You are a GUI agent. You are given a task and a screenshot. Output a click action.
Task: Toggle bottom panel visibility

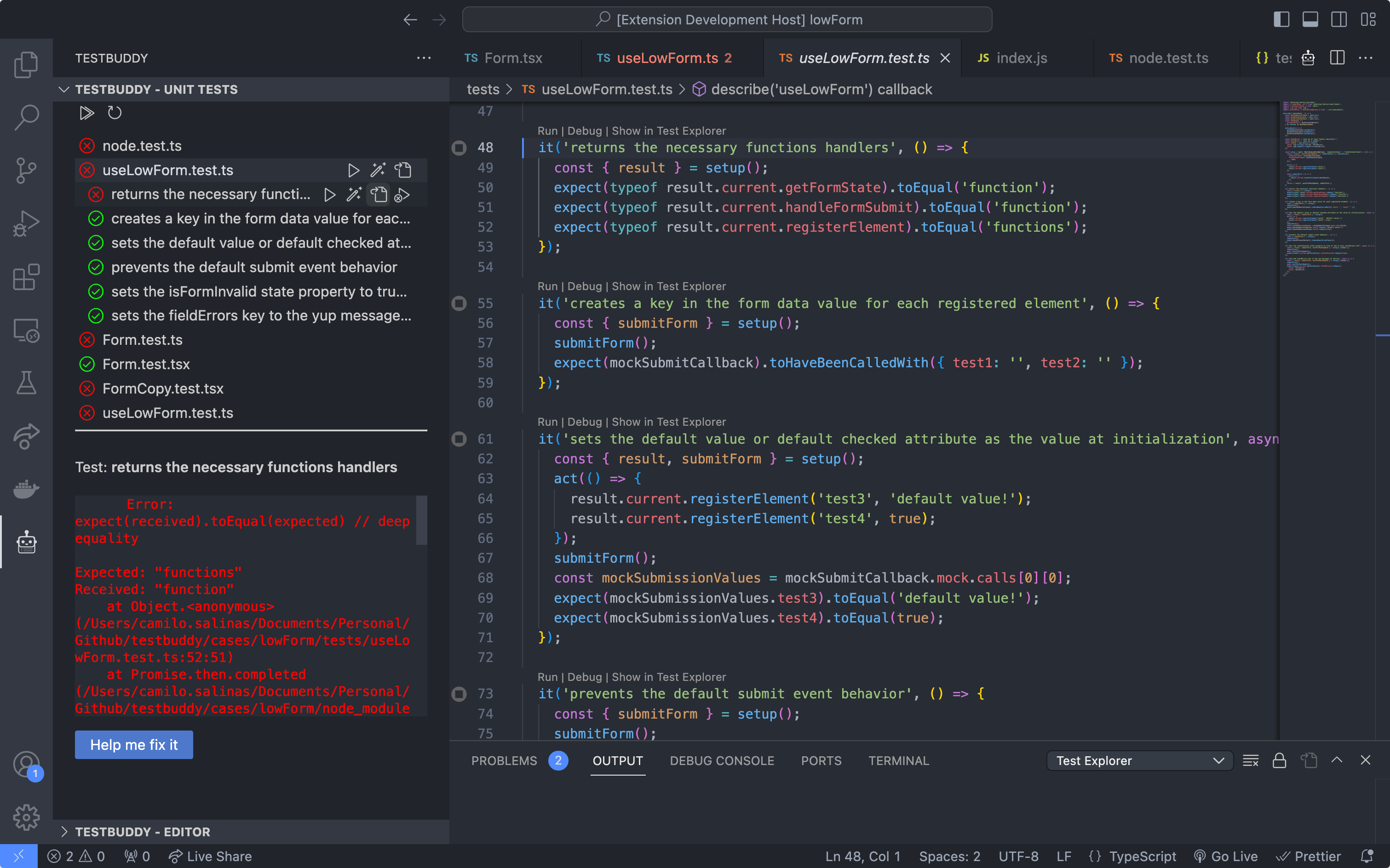(1310, 19)
